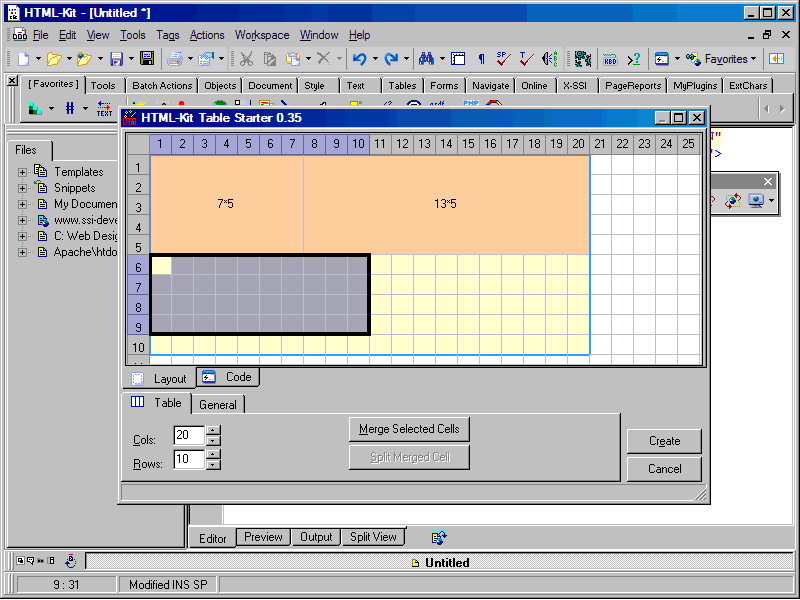
Task: Click the globe refresh icon in floating panel
Action: pos(733,201)
